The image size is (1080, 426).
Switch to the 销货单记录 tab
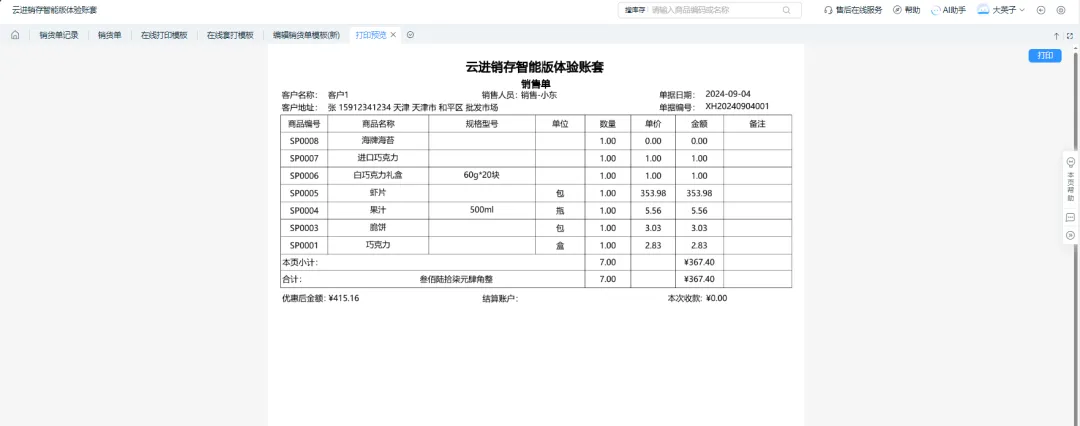(58, 35)
